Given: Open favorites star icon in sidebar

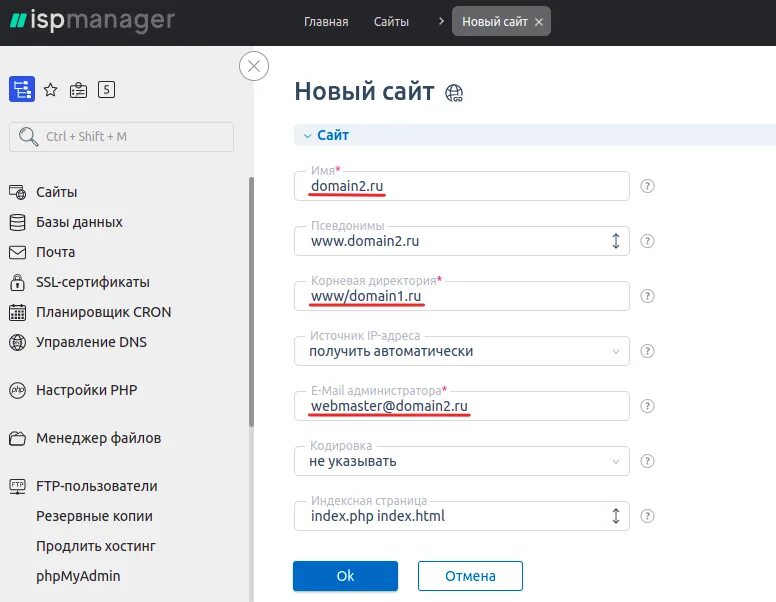Looking at the screenshot, I should [51, 90].
